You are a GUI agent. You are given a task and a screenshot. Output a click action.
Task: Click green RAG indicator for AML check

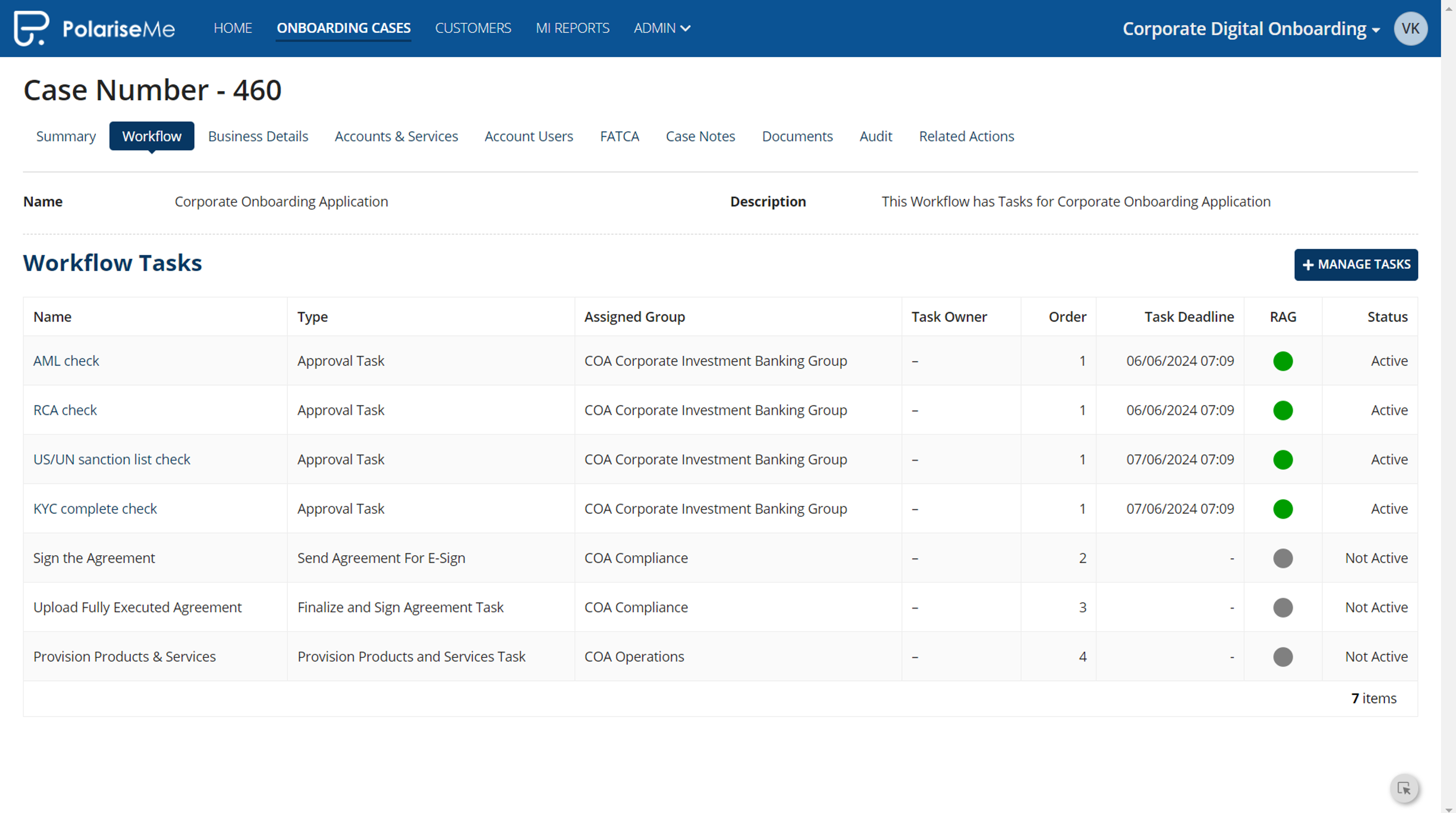click(1282, 361)
